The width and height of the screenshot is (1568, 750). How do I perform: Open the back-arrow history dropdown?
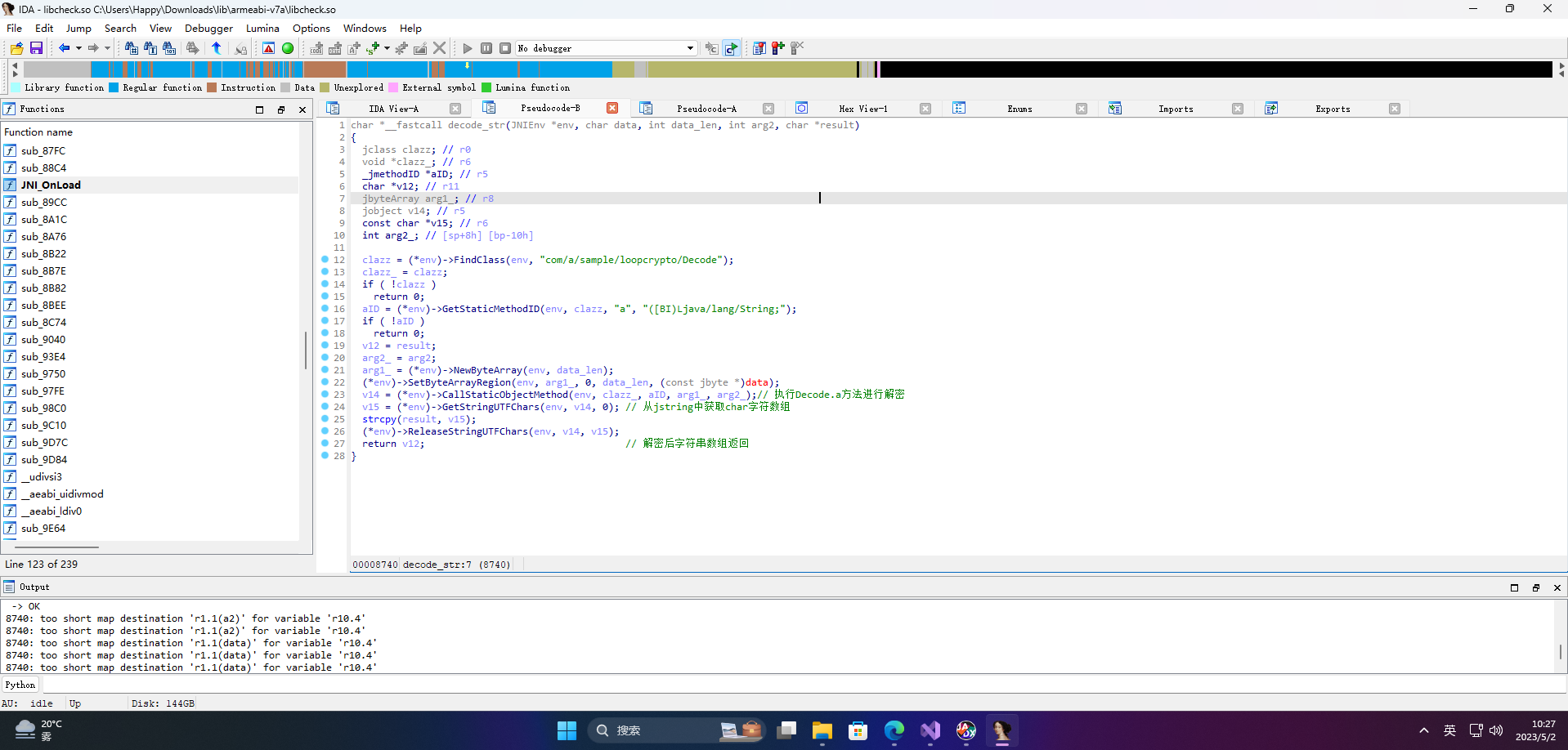pos(78,48)
